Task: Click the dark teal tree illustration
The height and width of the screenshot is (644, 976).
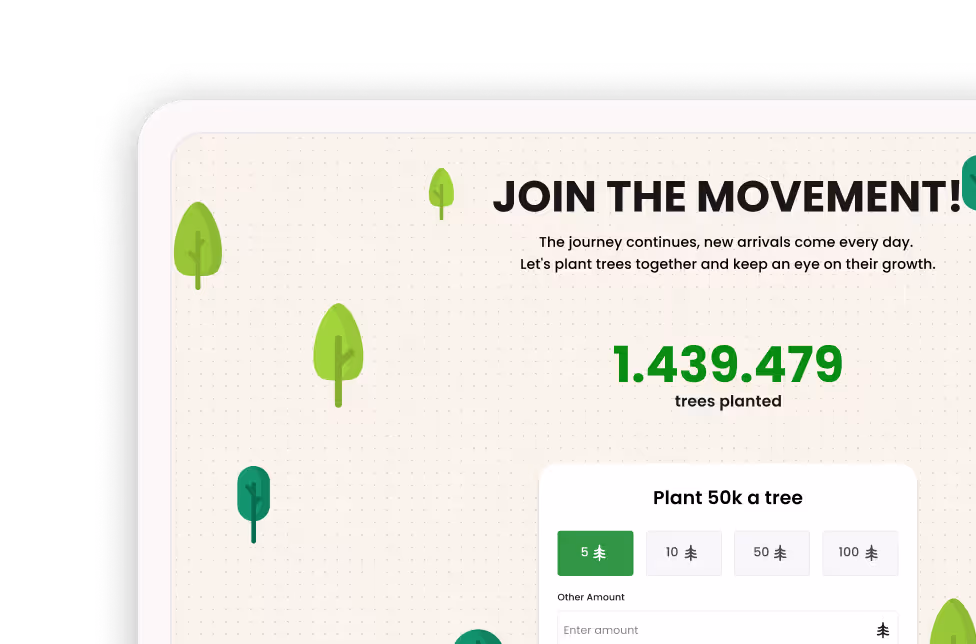Action: (253, 504)
